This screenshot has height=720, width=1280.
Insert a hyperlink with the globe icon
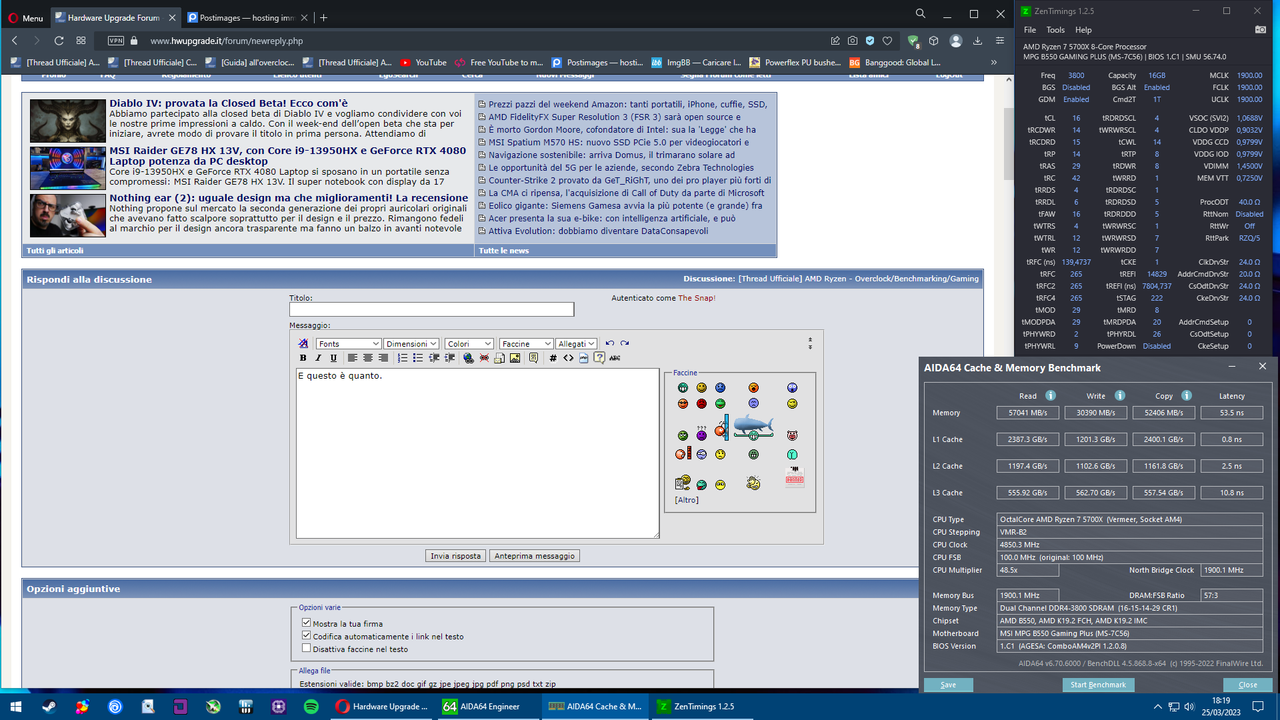pos(468,358)
